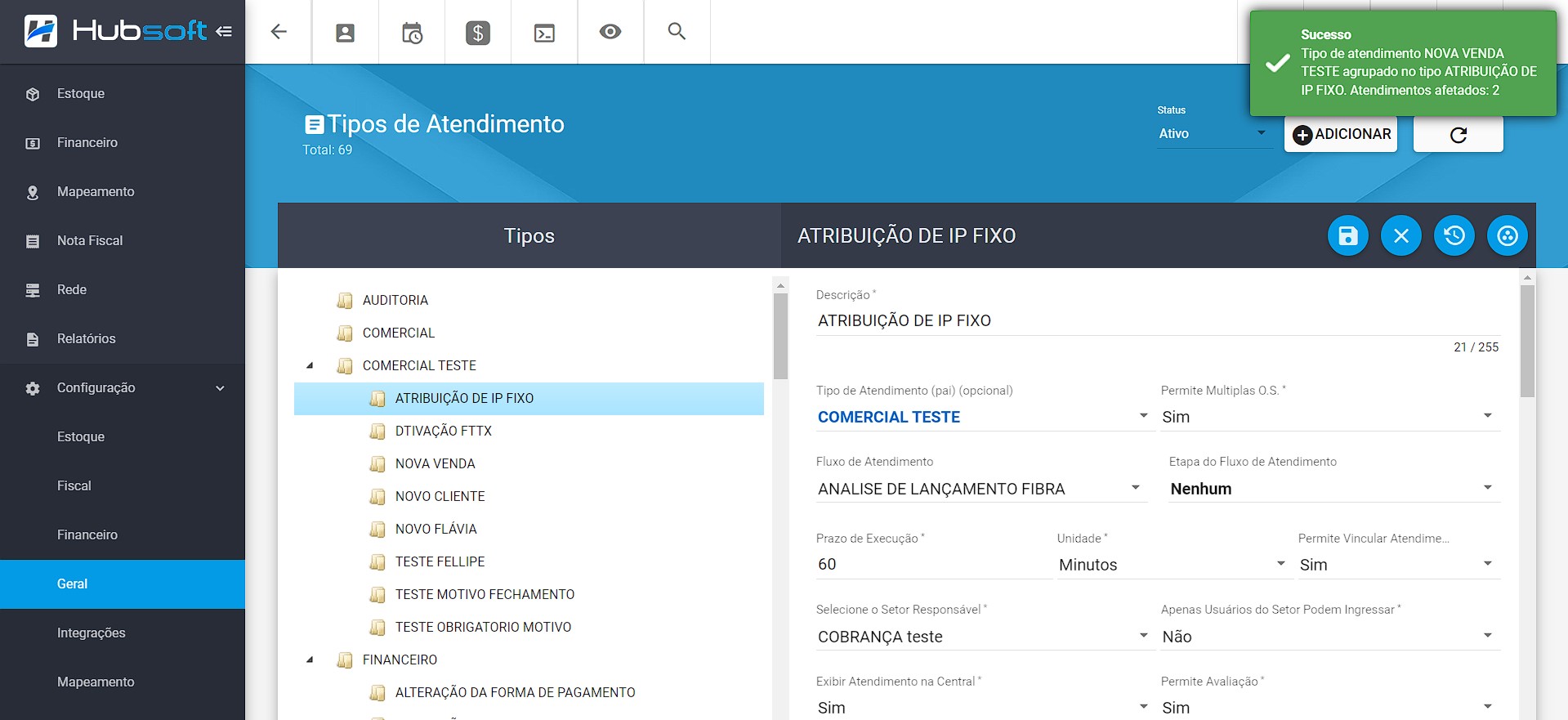Open Etapa do Fluxo de Atendimento dropdown
The image size is (1568, 720).
pyautogui.click(x=1334, y=489)
